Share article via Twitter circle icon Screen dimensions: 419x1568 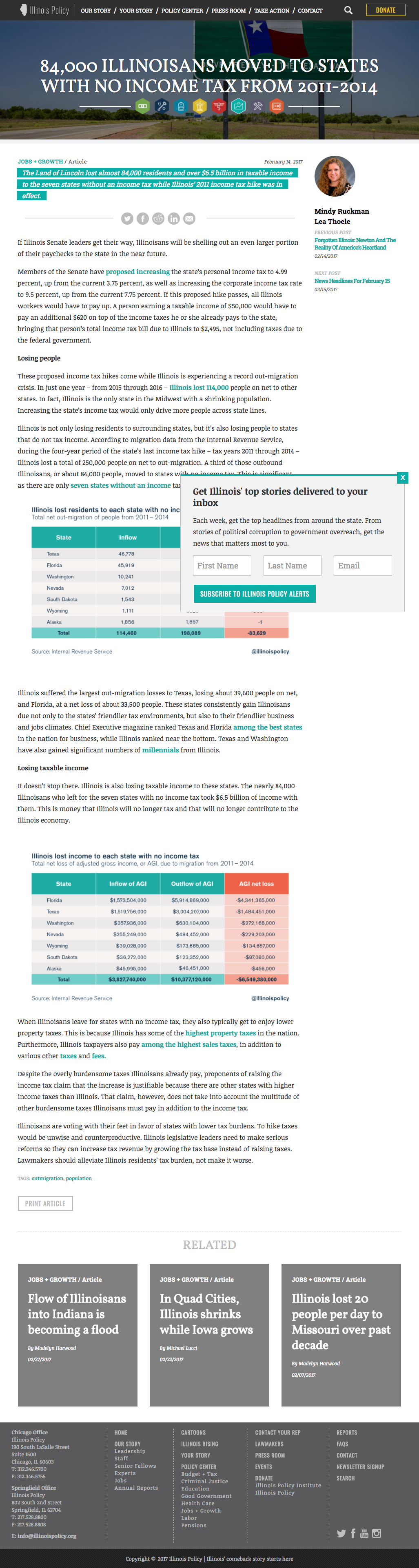126,219
